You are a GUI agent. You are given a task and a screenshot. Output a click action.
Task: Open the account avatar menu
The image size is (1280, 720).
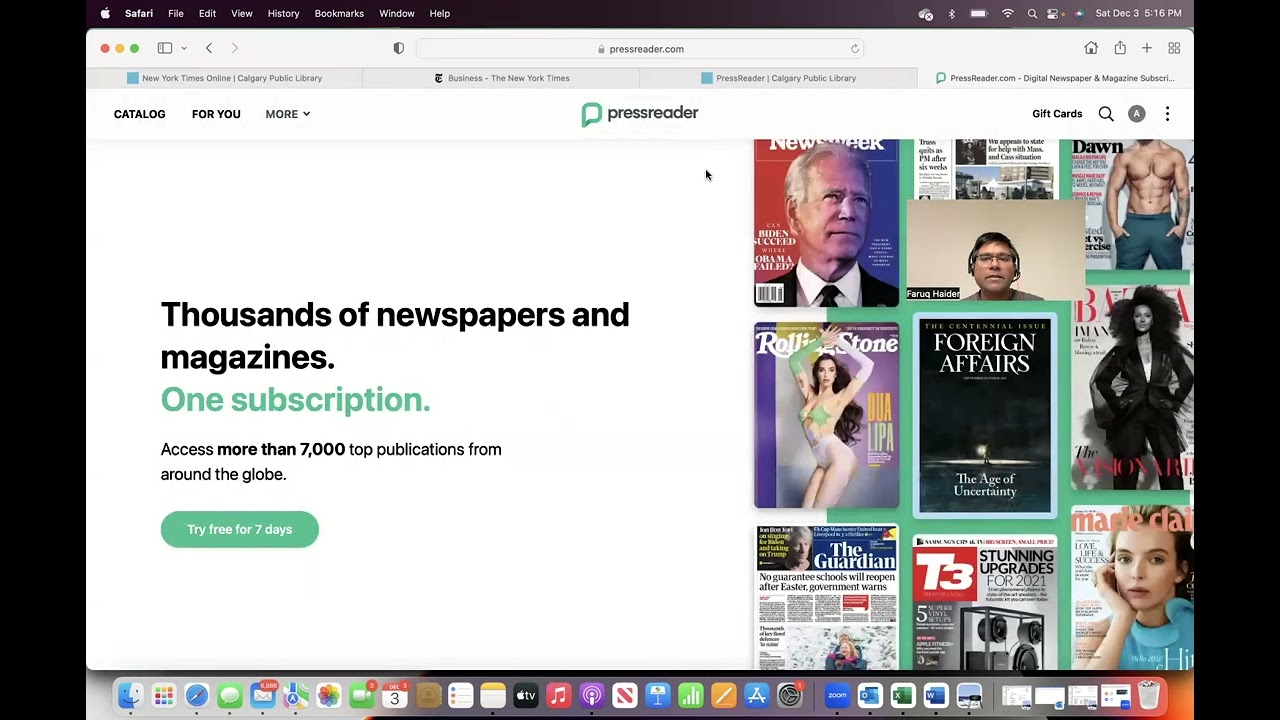click(1136, 114)
